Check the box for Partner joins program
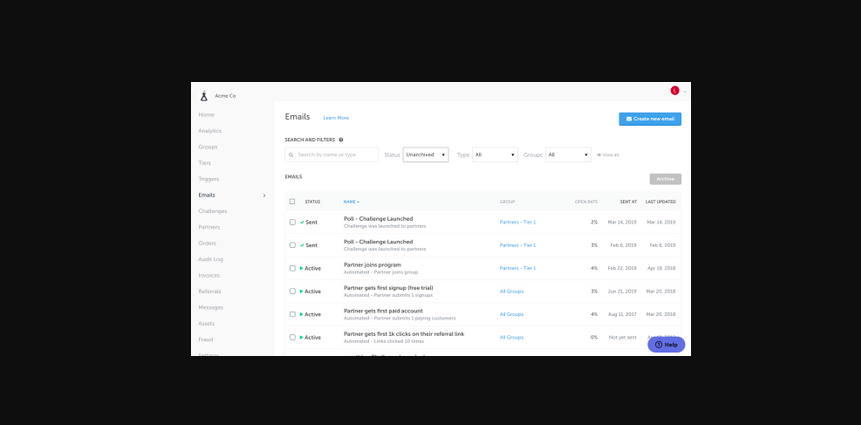 (292, 268)
